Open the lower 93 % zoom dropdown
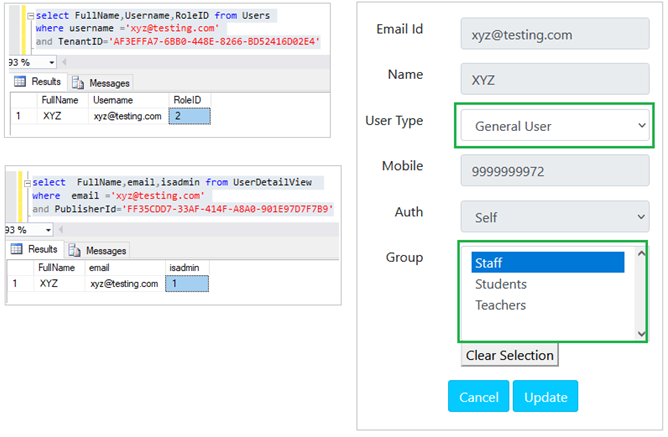Viewport: 668px width, 437px height. pos(48,230)
